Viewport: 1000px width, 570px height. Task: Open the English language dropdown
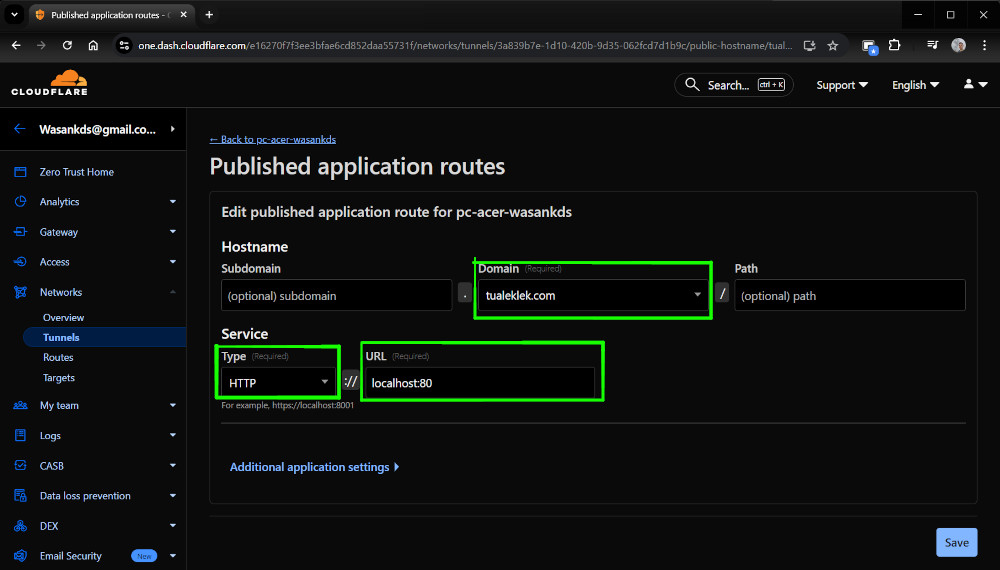[915, 85]
